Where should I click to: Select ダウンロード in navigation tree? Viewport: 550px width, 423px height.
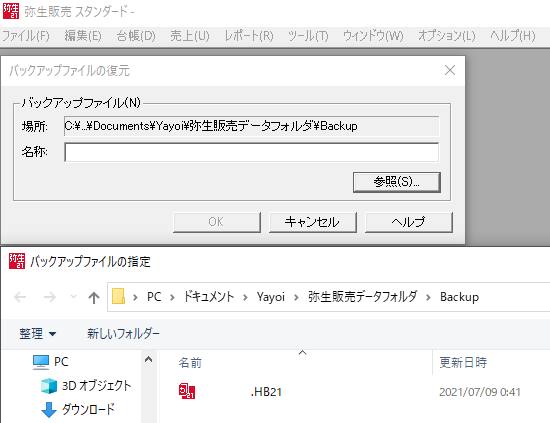(x=88, y=409)
